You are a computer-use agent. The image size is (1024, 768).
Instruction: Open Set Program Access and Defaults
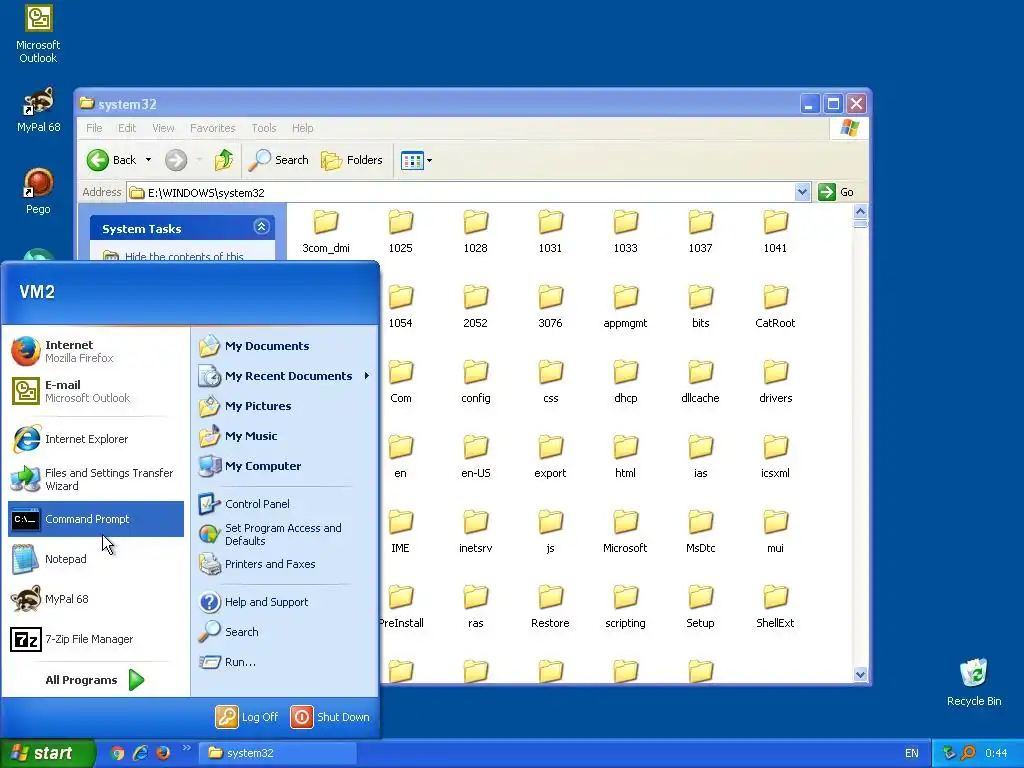[x=285, y=534]
